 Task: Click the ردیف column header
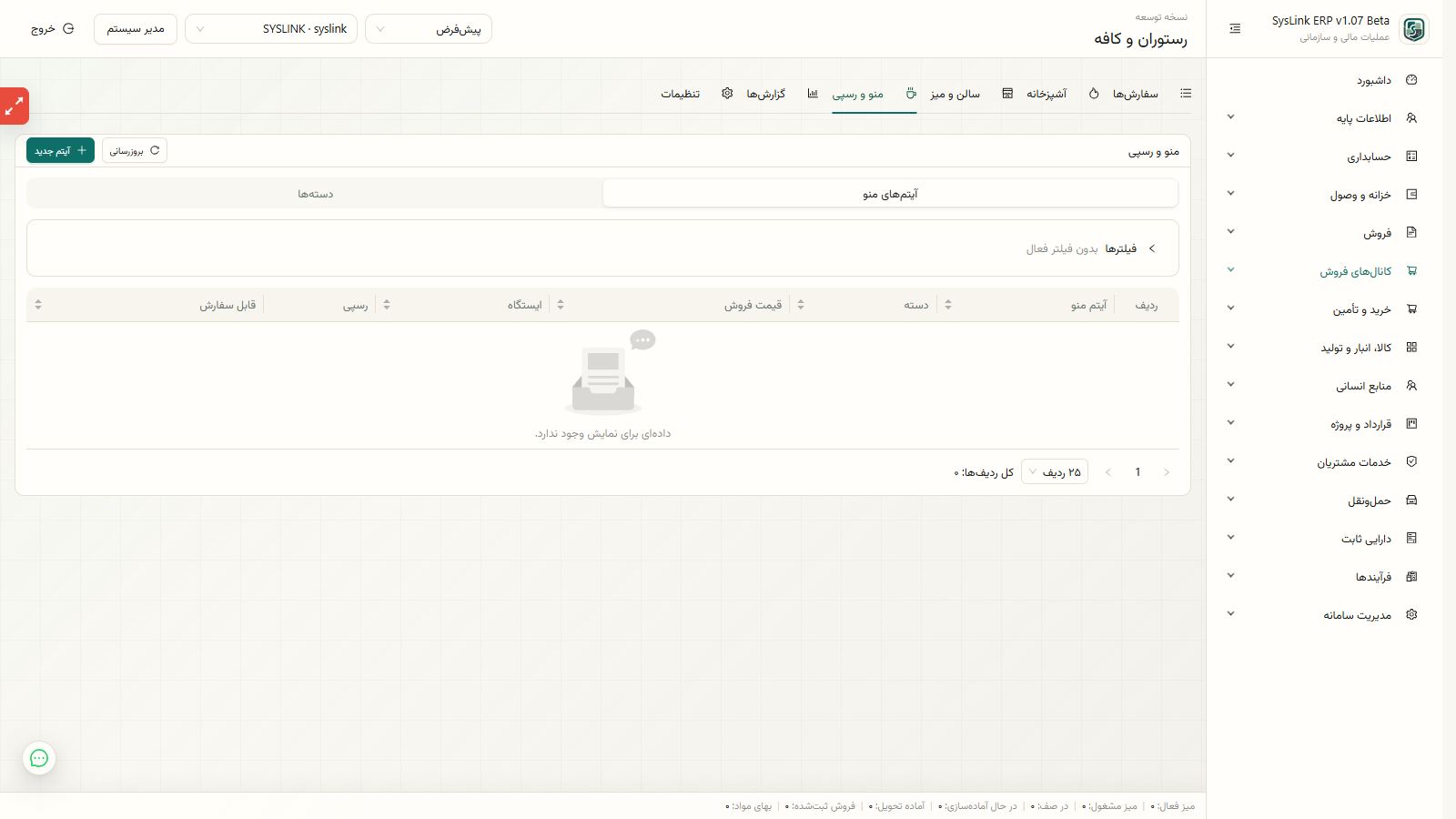click(1147, 305)
